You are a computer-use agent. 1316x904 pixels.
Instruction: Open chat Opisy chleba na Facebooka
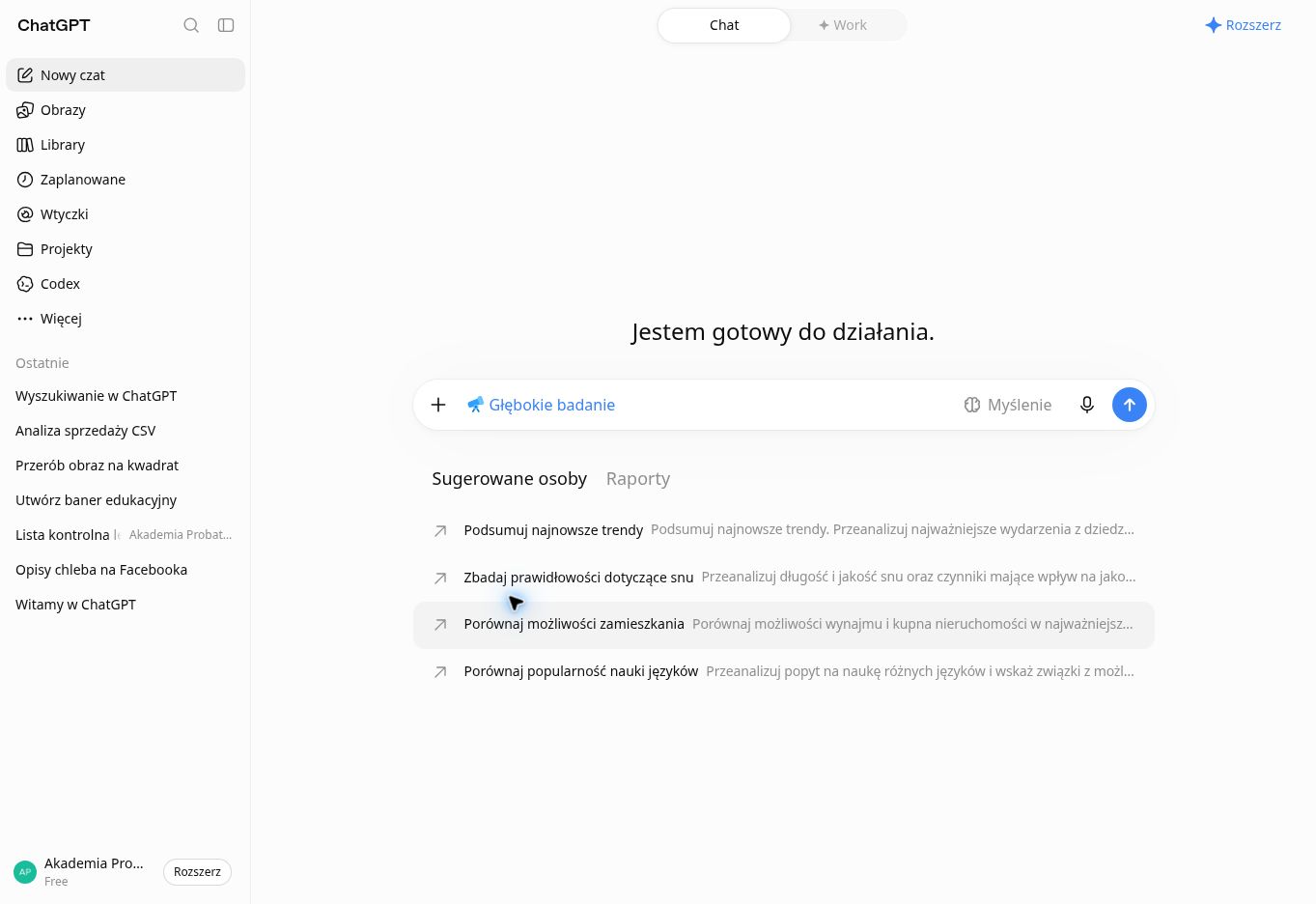[126, 569]
